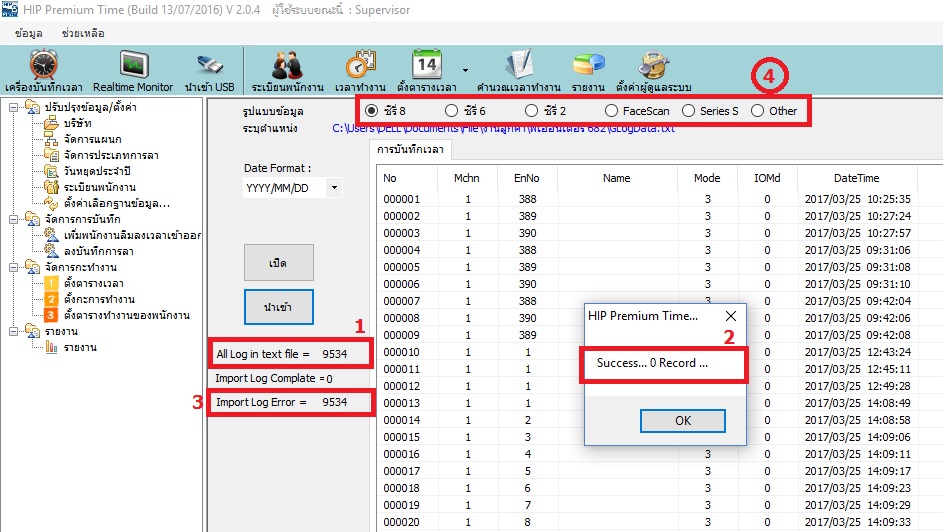Select the FaceScan radio option
943x532 pixels.
click(611, 111)
